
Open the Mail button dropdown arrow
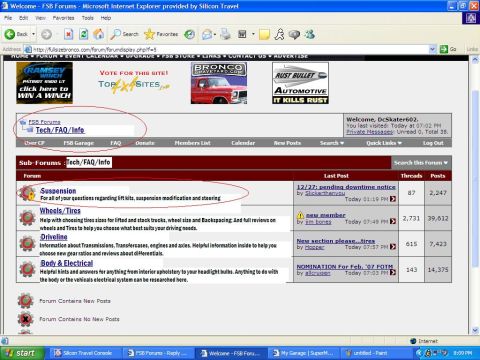(215, 34)
